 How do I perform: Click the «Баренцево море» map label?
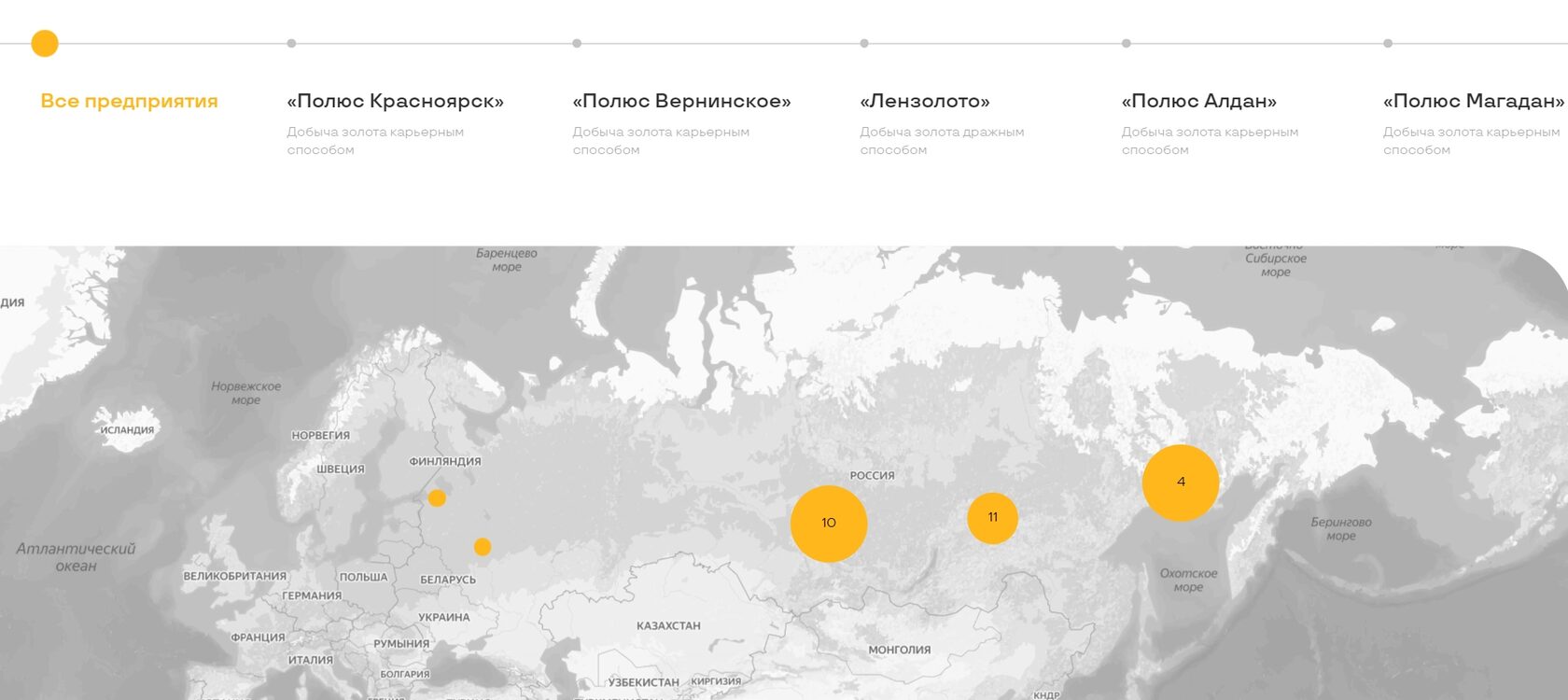(x=507, y=260)
